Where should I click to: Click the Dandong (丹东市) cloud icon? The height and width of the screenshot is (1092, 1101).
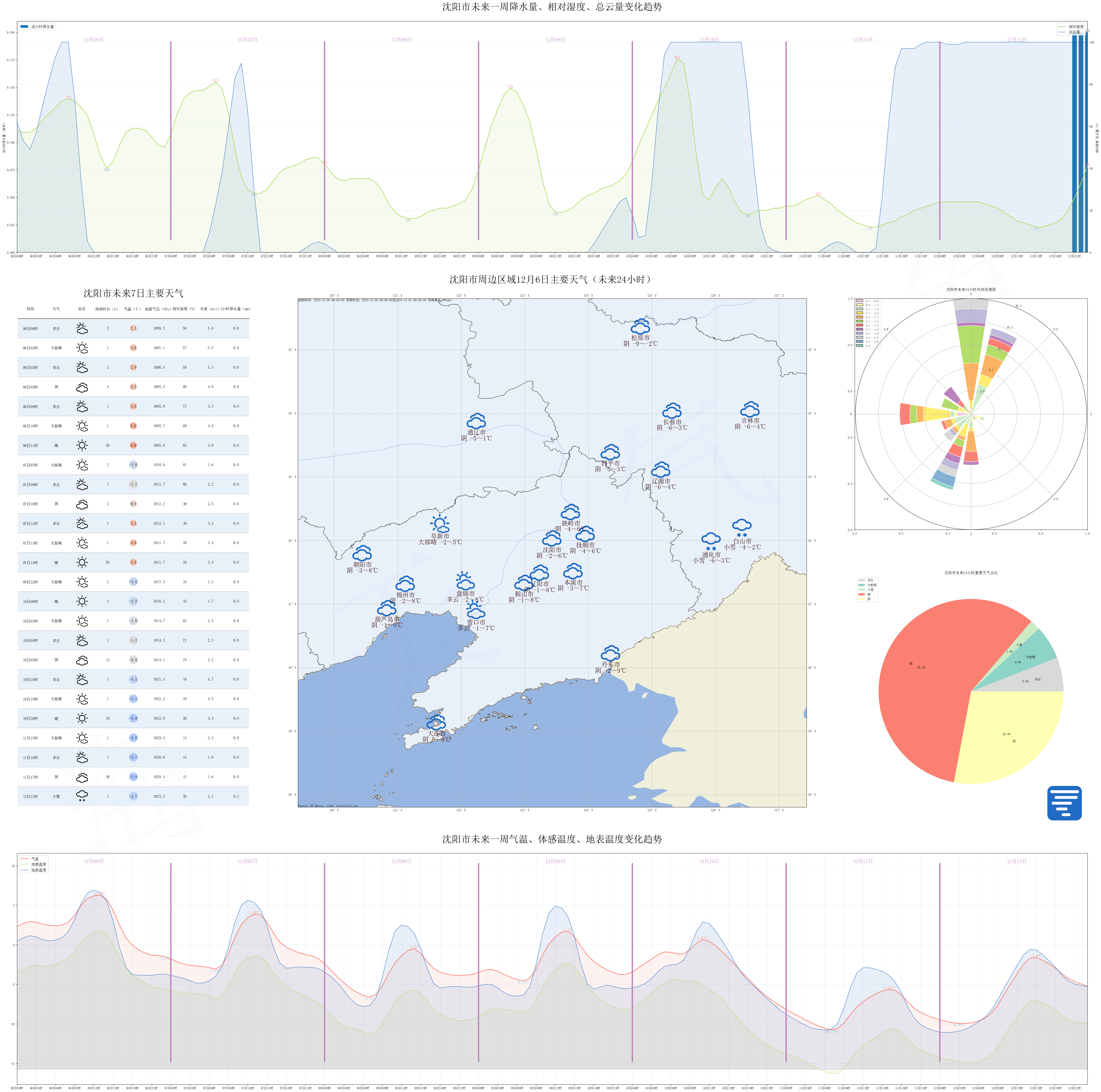(x=610, y=653)
